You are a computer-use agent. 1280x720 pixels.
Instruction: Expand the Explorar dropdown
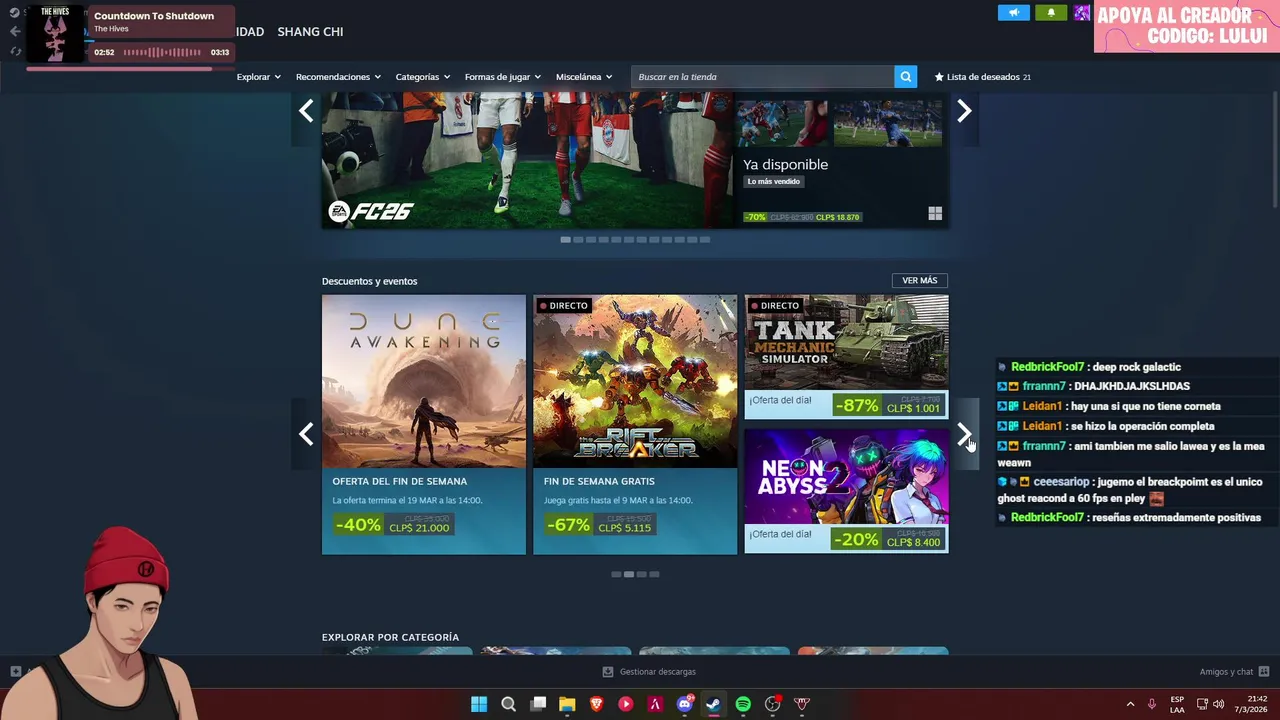click(x=259, y=77)
